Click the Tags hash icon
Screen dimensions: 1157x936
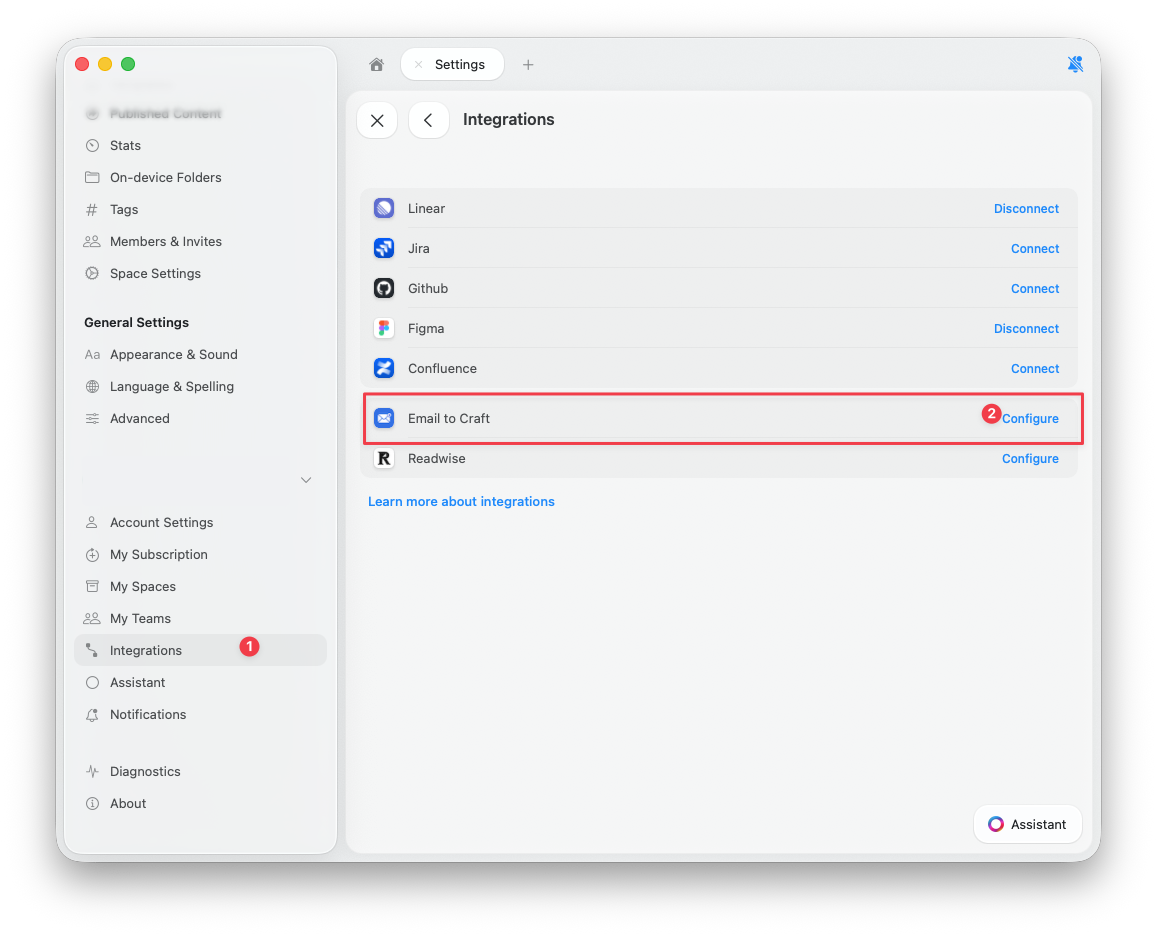92,210
